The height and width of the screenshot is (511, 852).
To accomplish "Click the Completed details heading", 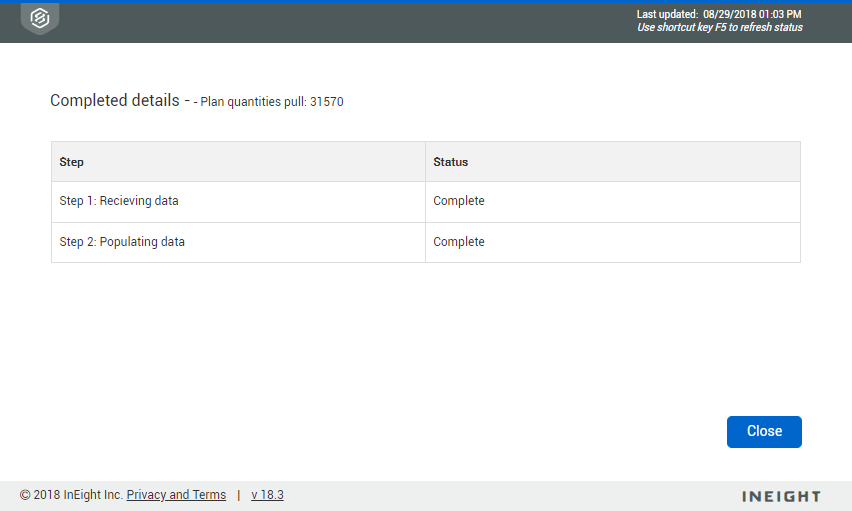I will pos(114,100).
